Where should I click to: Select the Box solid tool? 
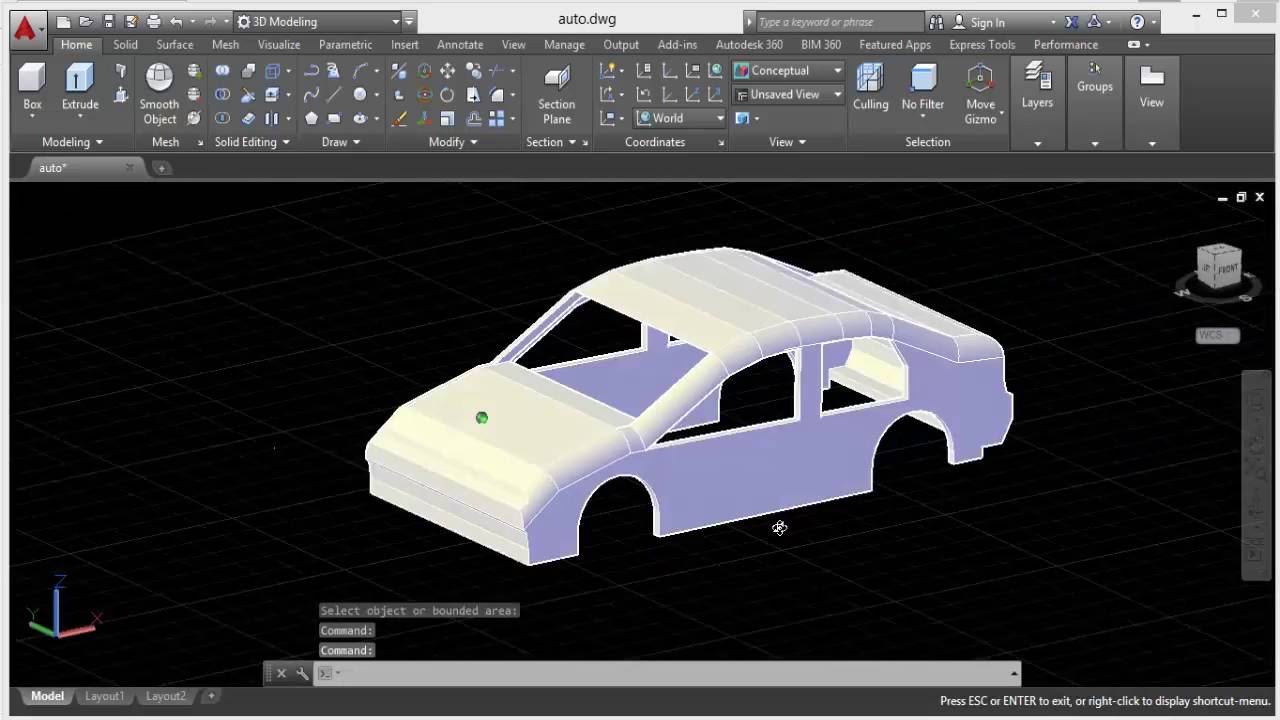click(32, 87)
